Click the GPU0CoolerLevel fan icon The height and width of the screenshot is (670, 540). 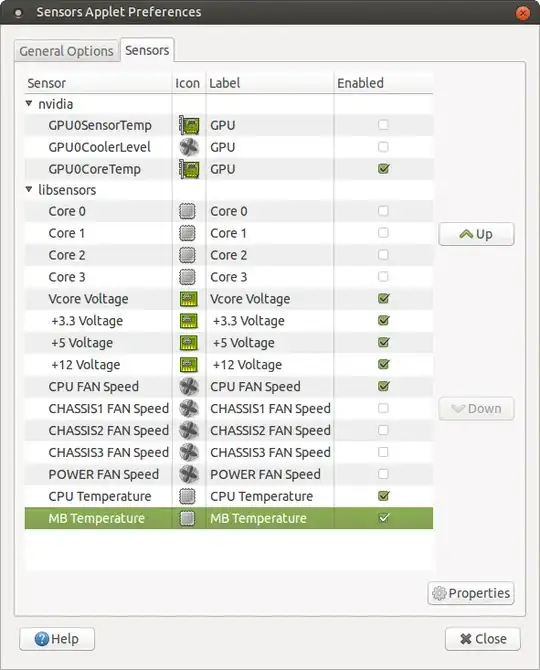pyautogui.click(x=188, y=147)
